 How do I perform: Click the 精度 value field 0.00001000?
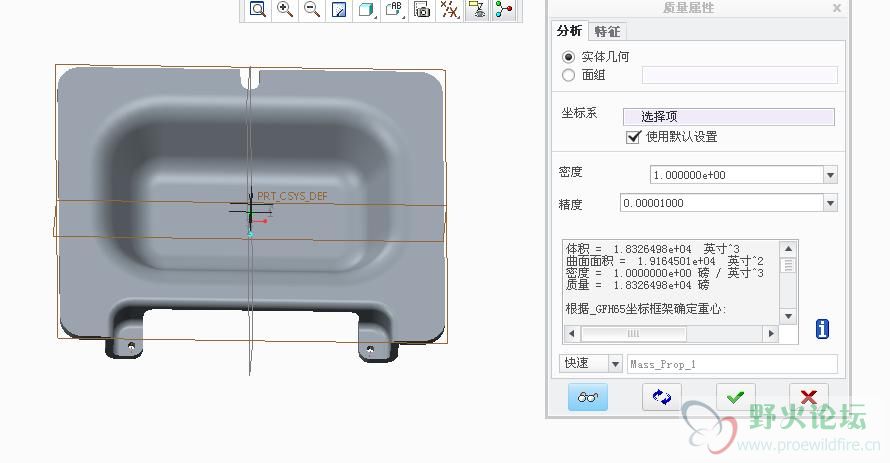coord(721,203)
